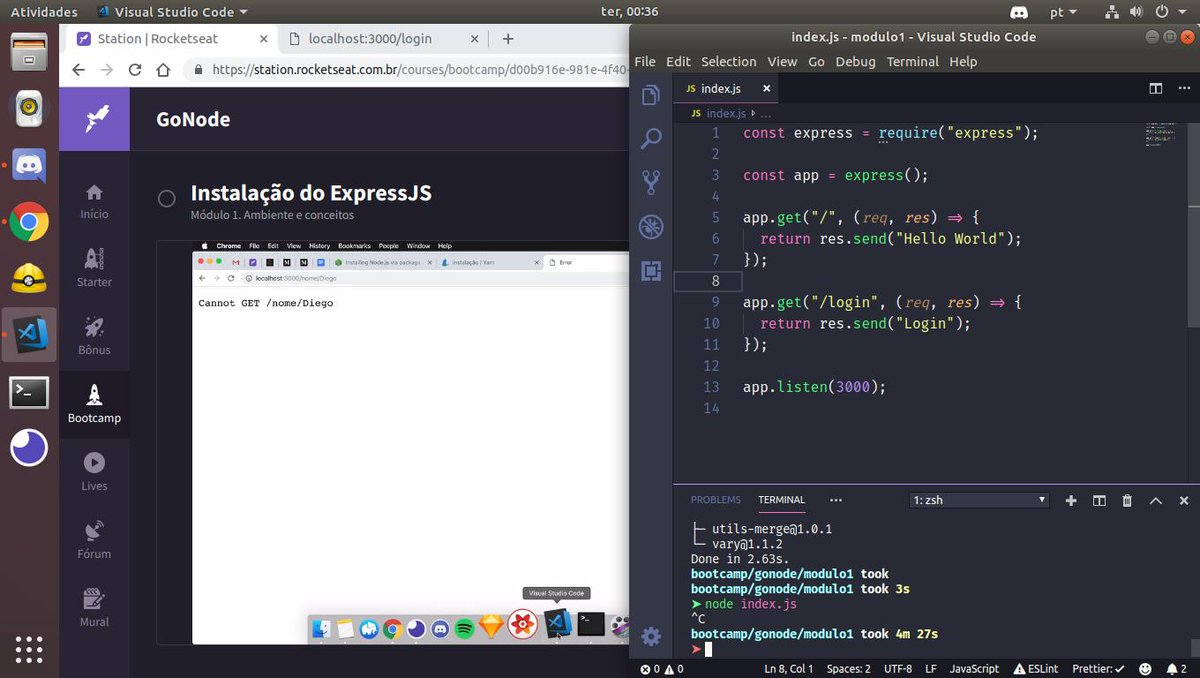Click the smiley feedback icon in status bar
The width and height of the screenshot is (1200, 678).
[x=1144, y=669]
